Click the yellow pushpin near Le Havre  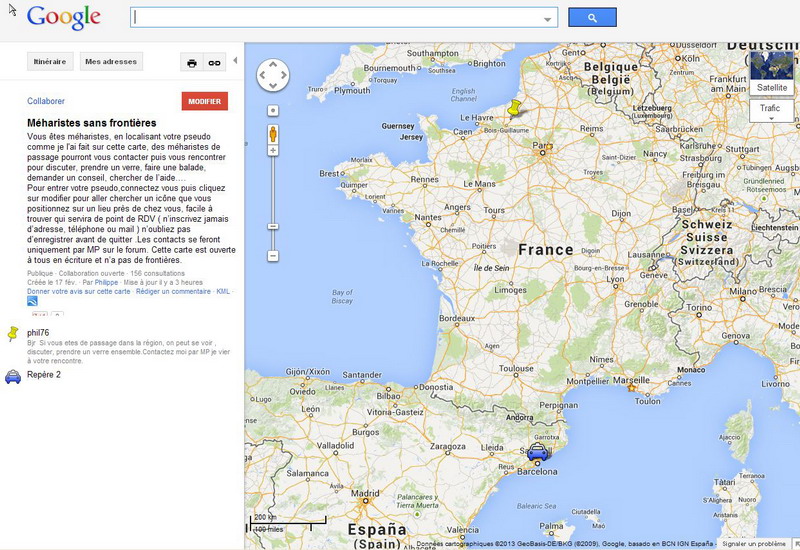[x=514, y=109]
